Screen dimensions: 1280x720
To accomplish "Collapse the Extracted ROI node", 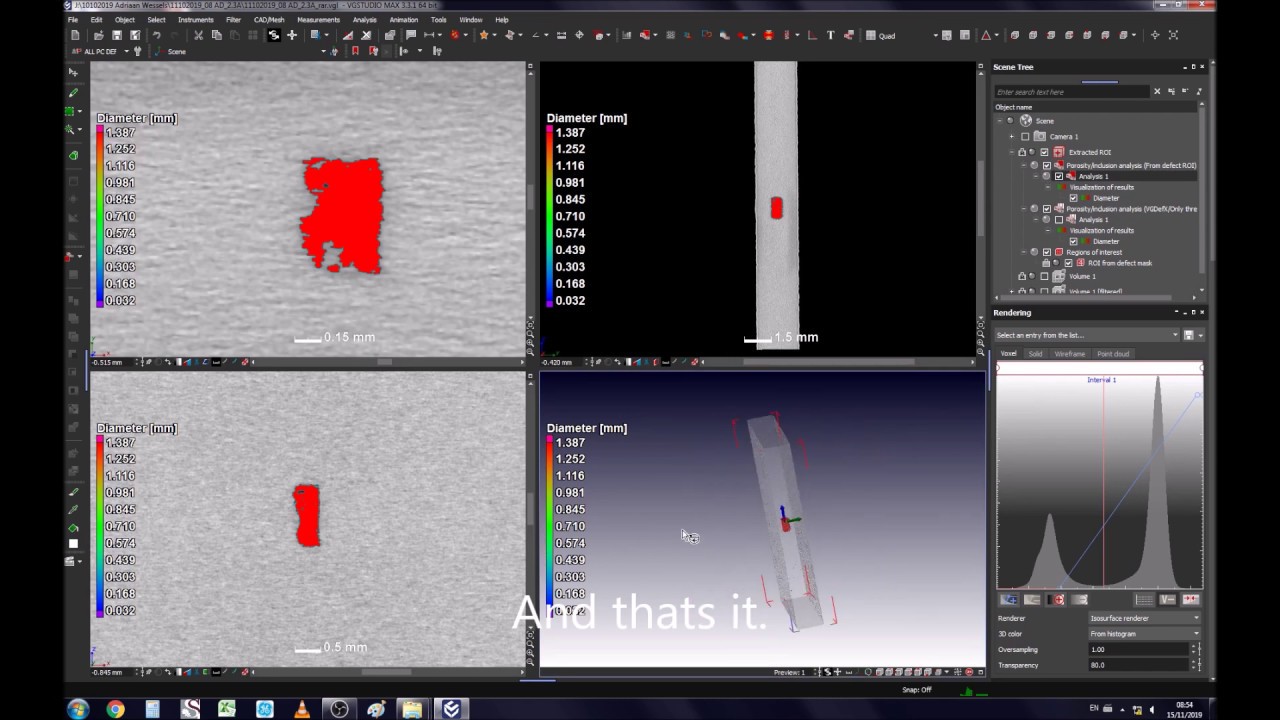I will tap(1011, 152).
